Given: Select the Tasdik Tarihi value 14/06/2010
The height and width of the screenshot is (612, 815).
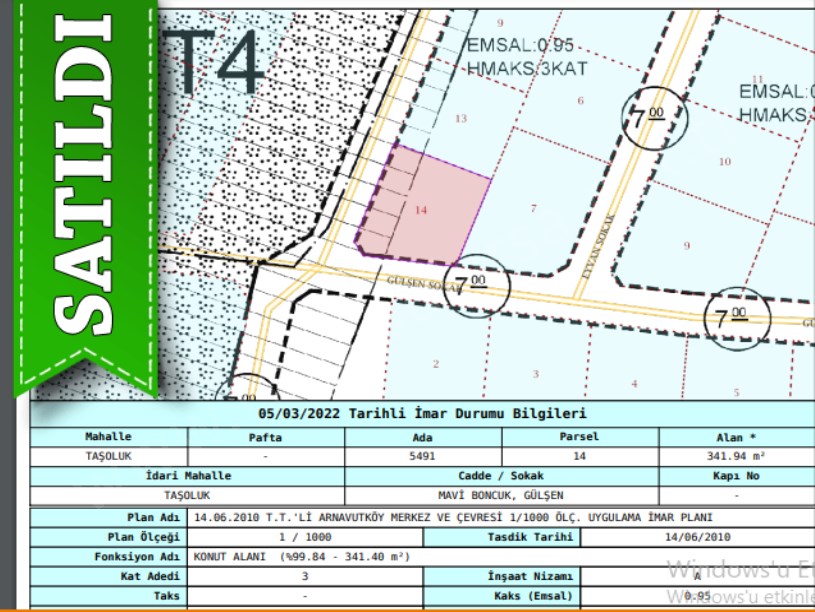Looking at the screenshot, I should (697, 537).
